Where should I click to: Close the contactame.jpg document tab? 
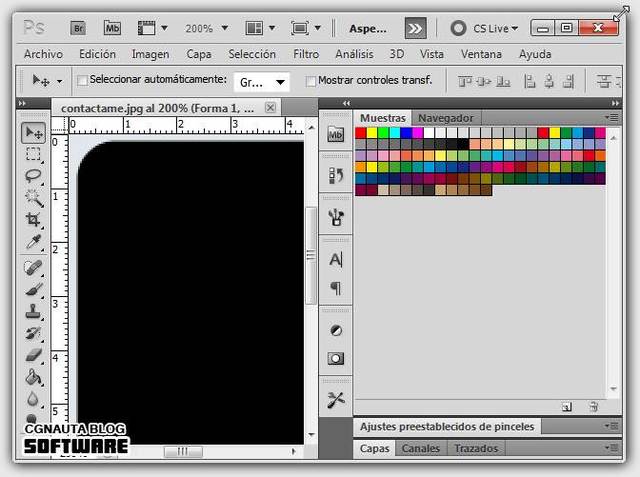pyautogui.click(x=270, y=108)
